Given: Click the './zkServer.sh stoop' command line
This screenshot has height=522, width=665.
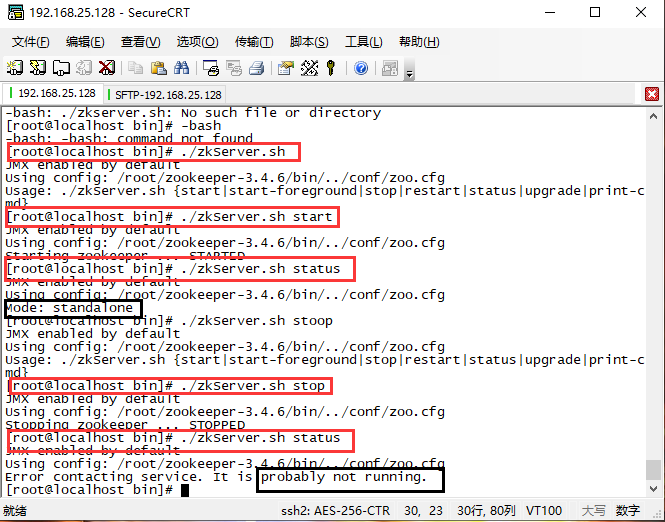Looking at the screenshot, I should coord(169,321).
